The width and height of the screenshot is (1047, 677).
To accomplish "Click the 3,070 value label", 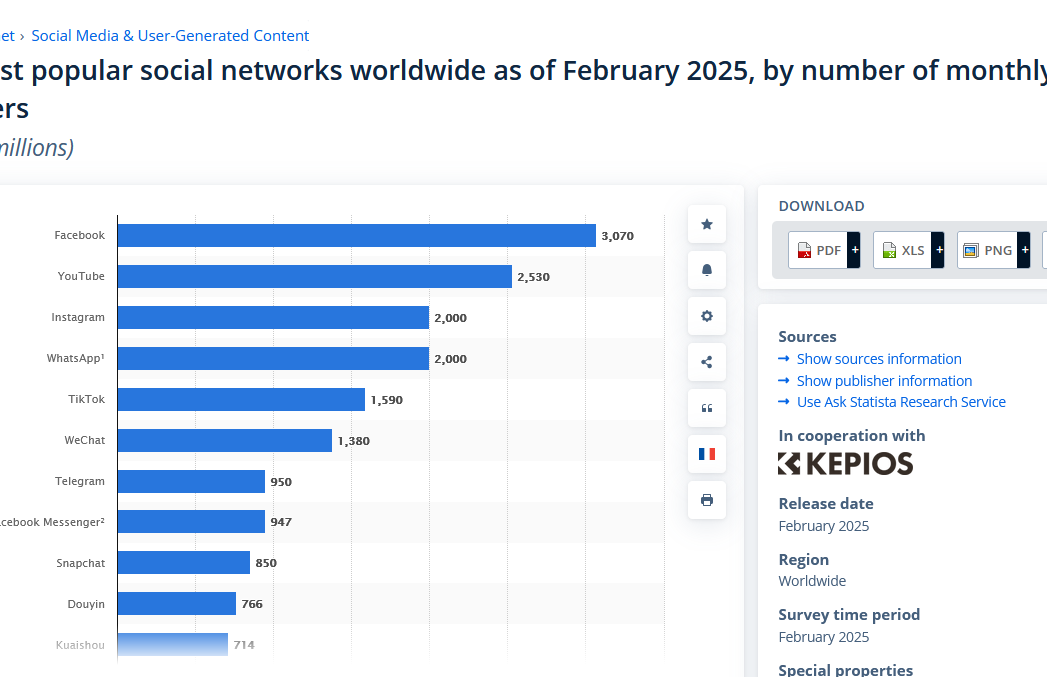I will (x=618, y=236).
